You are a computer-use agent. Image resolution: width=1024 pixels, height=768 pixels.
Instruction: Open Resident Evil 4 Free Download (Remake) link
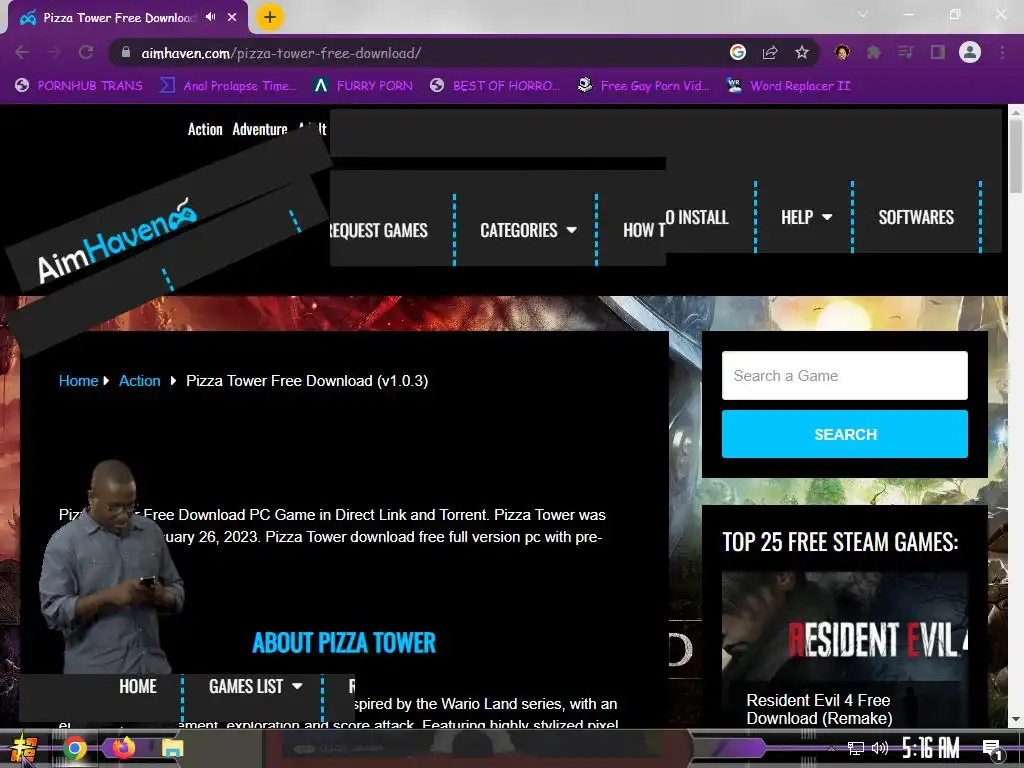pyautogui.click(x=820, y=709)
